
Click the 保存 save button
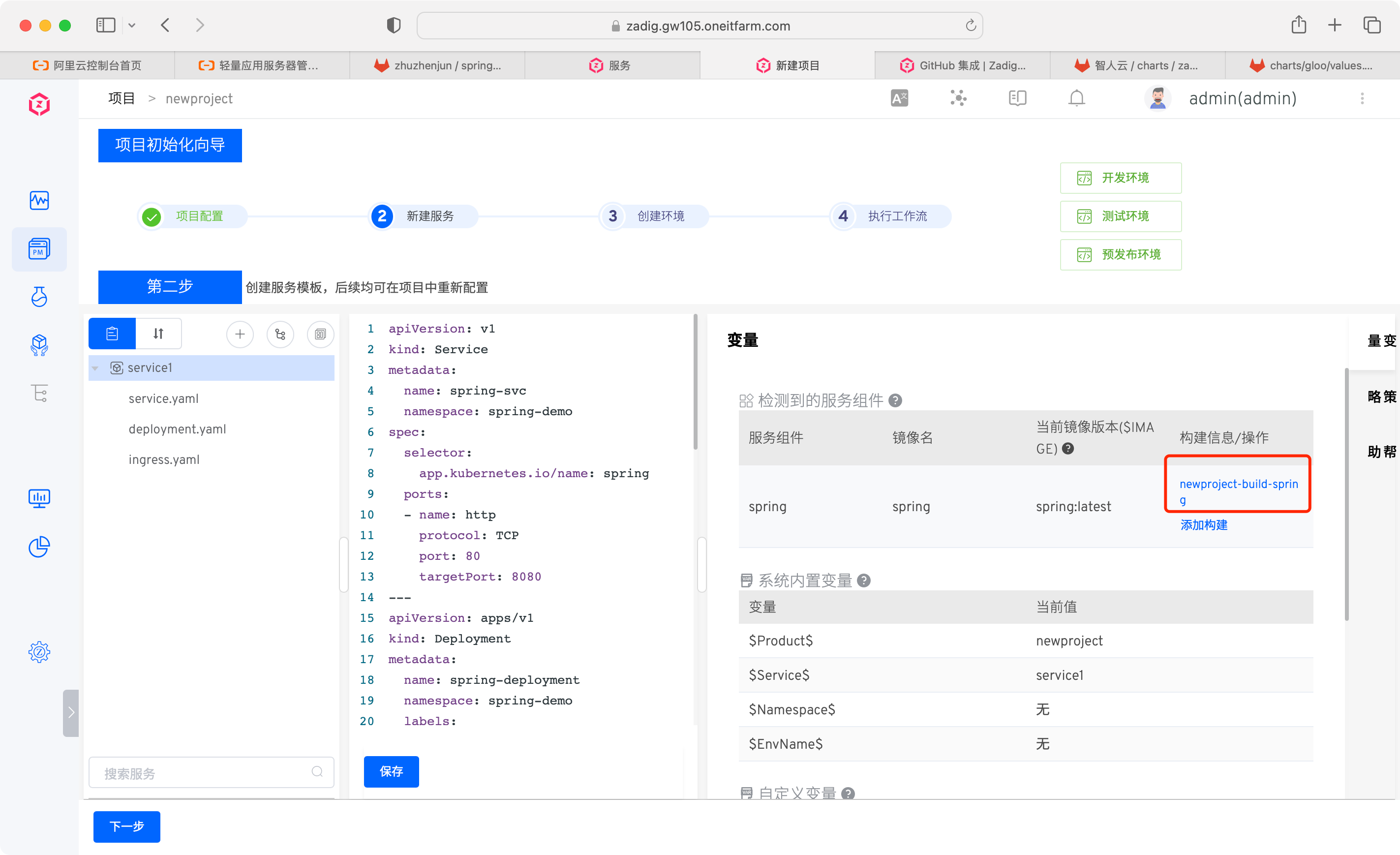click(x=392, y=771)
